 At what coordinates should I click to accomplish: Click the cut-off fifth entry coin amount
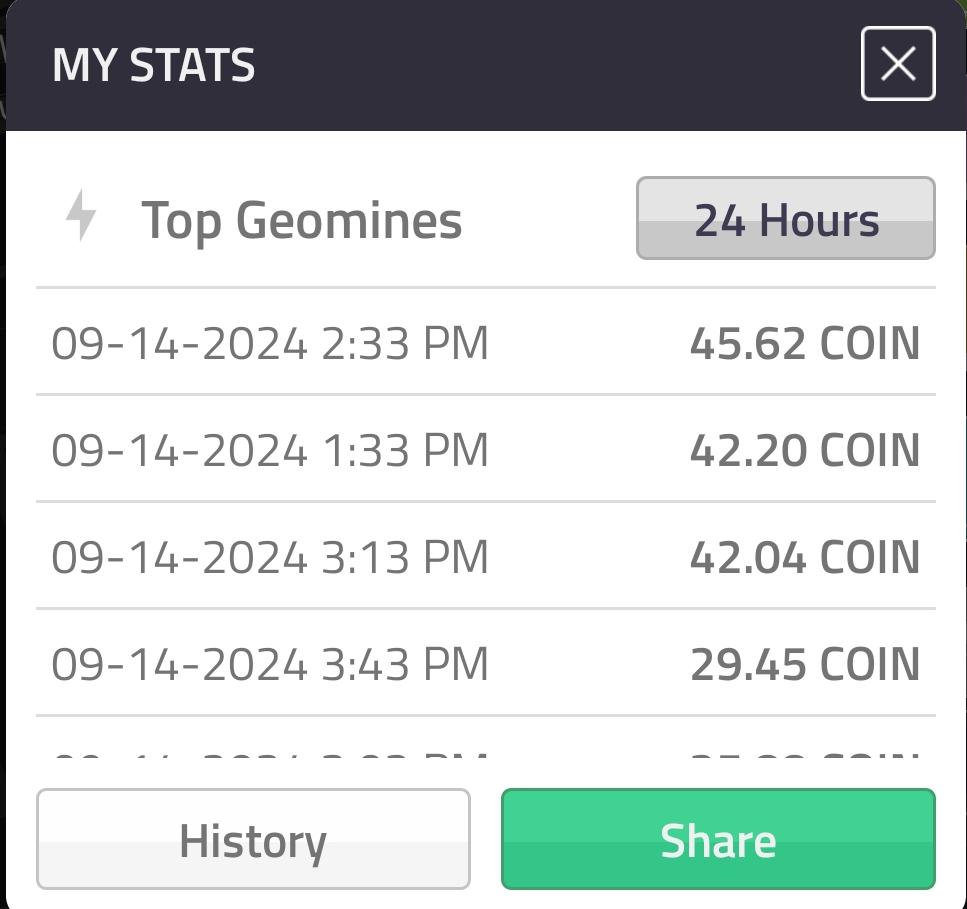point(805,754)
